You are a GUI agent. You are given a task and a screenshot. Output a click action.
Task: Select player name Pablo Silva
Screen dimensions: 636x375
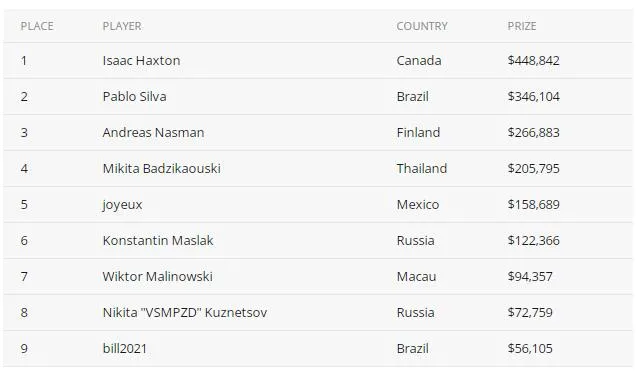click(134, 96)
